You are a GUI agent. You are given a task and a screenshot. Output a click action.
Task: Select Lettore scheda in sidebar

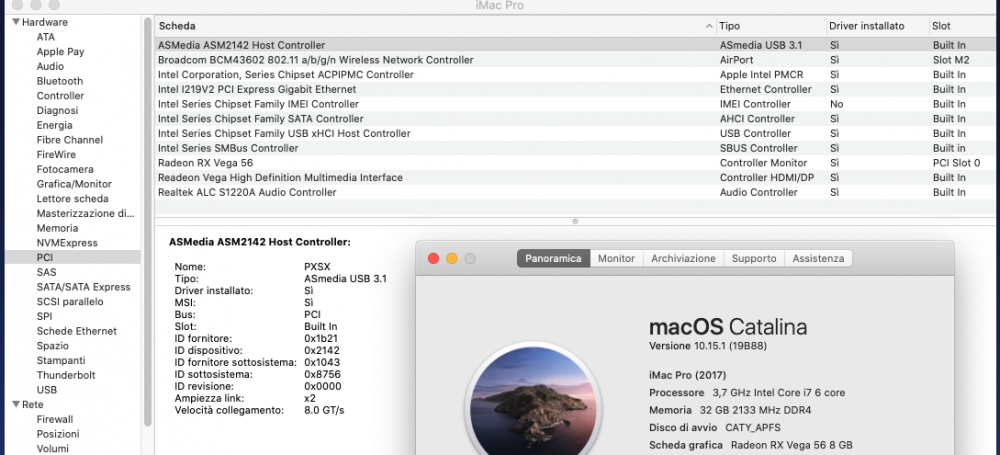(72, 198)
